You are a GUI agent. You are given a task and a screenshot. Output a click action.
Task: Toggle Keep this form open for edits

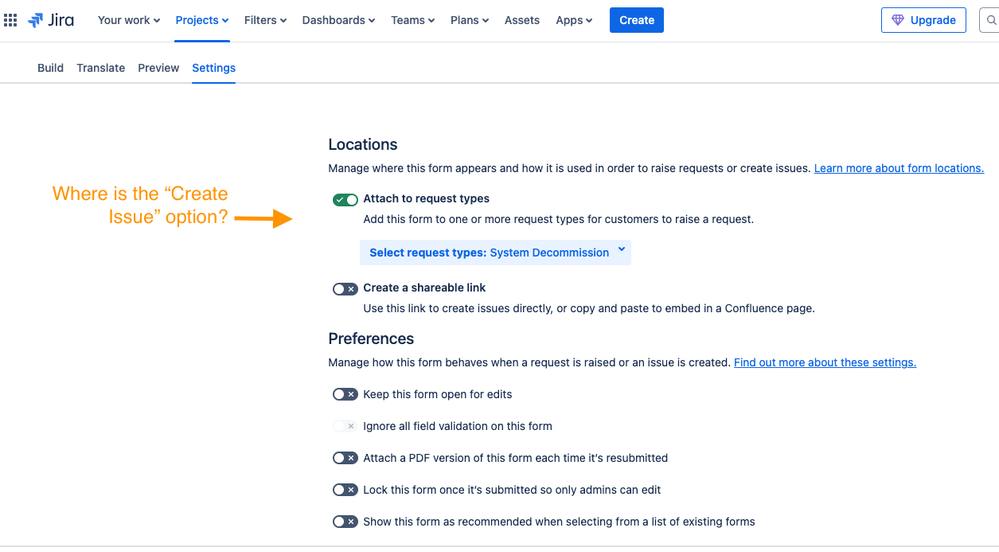pyautogui.click(x=345, y=395)
